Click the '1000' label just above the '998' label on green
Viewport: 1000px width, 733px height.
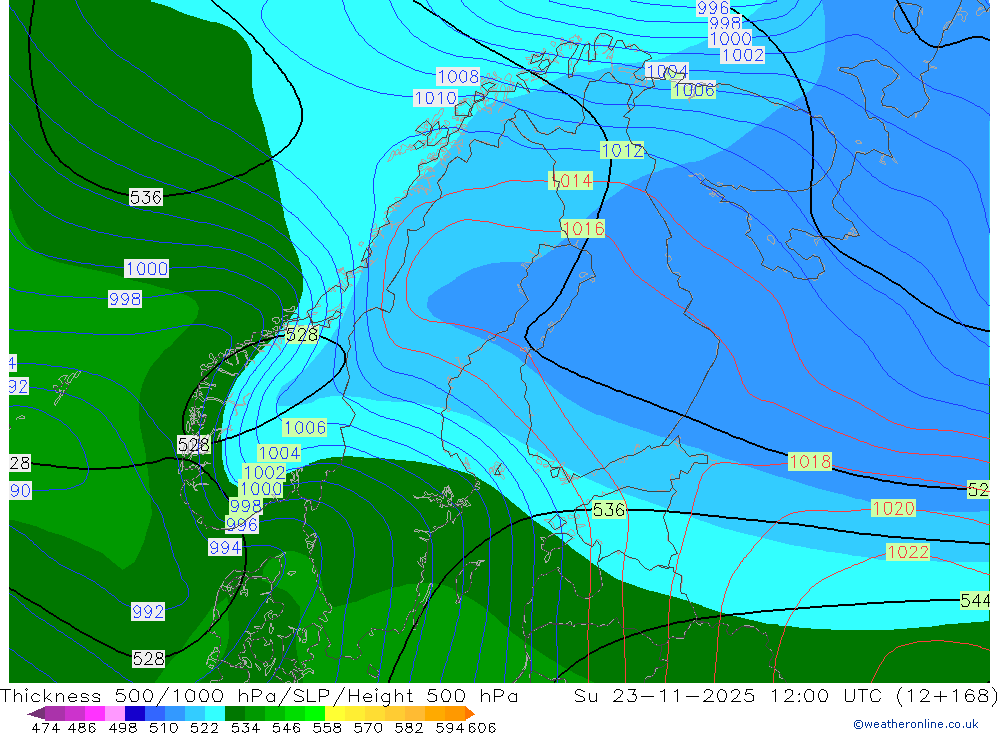pyautogui.click(x=147, y=269)
